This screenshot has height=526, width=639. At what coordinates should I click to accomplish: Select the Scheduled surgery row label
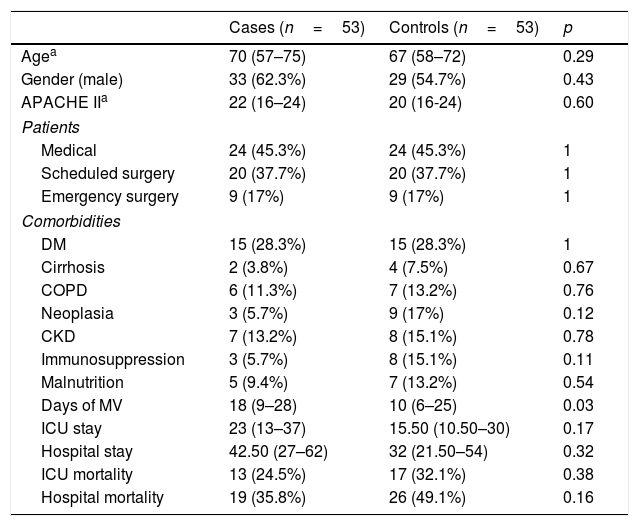(x=108, y=174)
